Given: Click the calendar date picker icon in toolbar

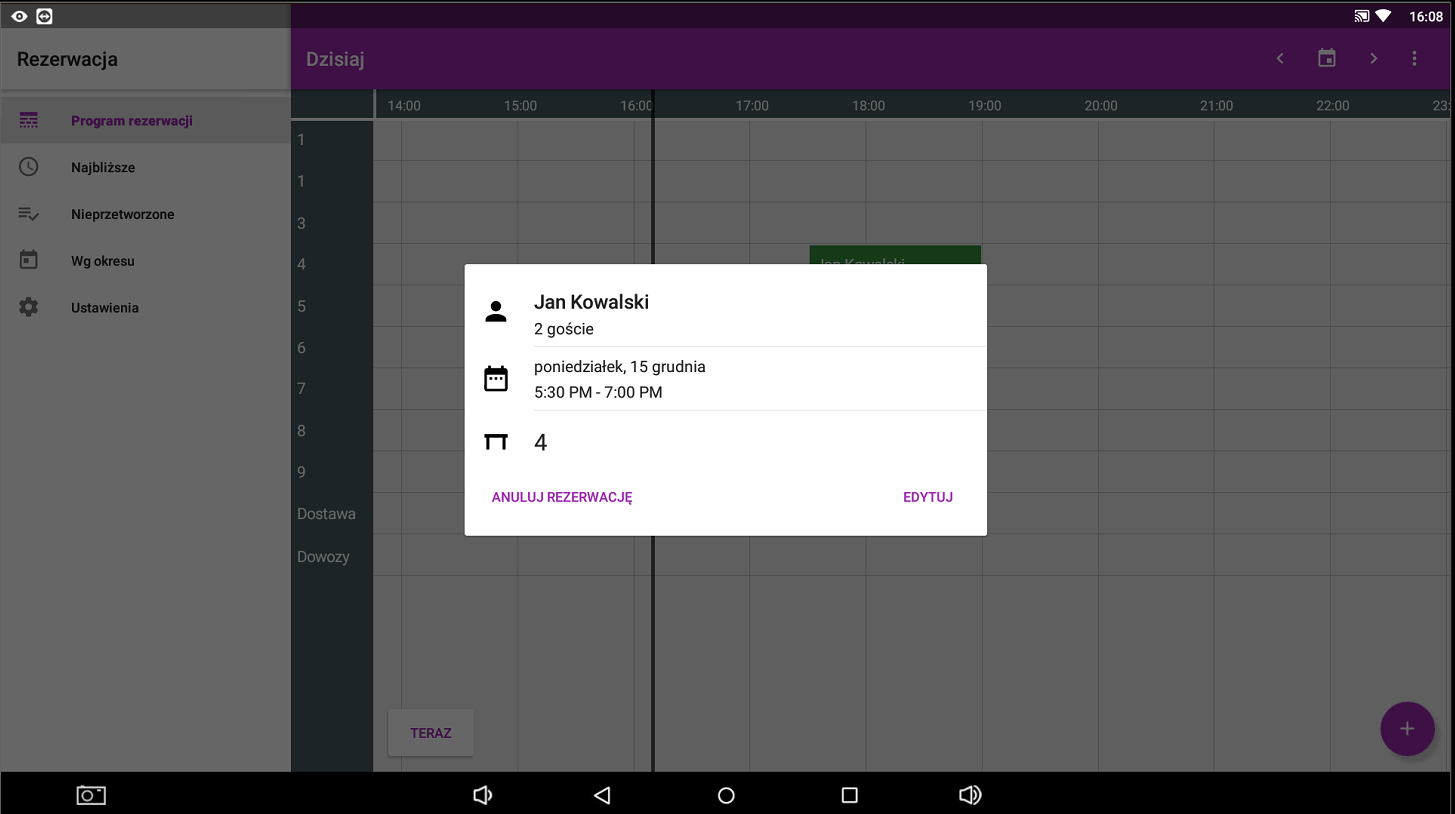Looking at the screenshot, I should [1327, 59].
